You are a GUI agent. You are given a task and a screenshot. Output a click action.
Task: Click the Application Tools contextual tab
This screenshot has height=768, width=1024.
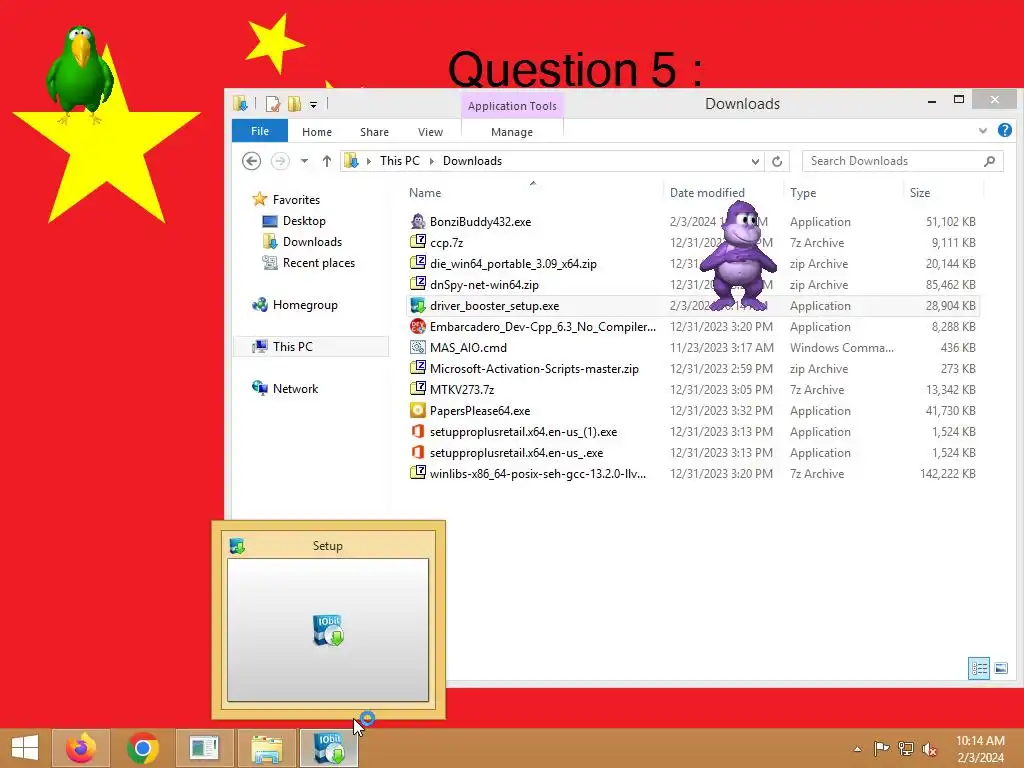pos(512,106)
